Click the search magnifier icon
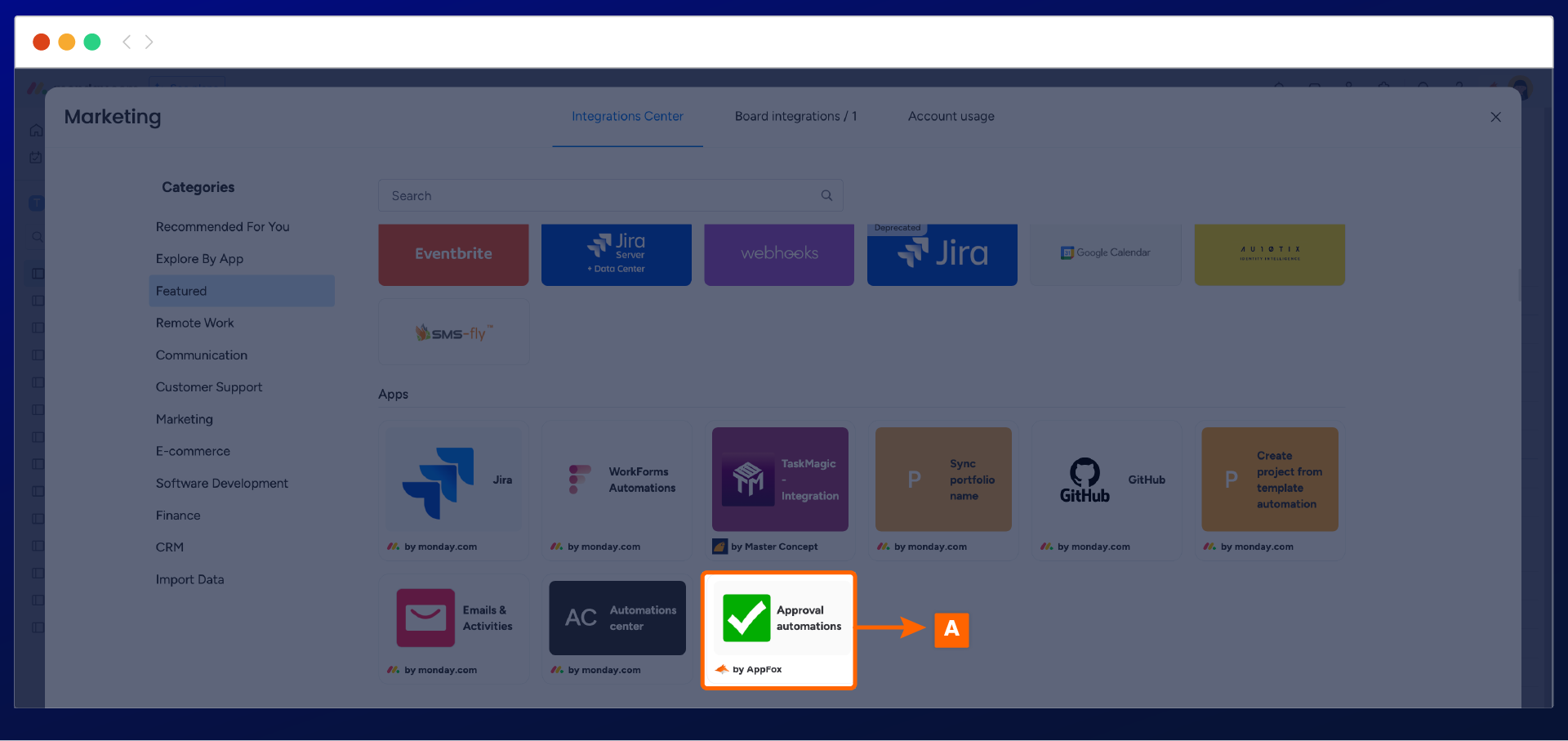Screen dimensions: 1568x741 (826, 196)
